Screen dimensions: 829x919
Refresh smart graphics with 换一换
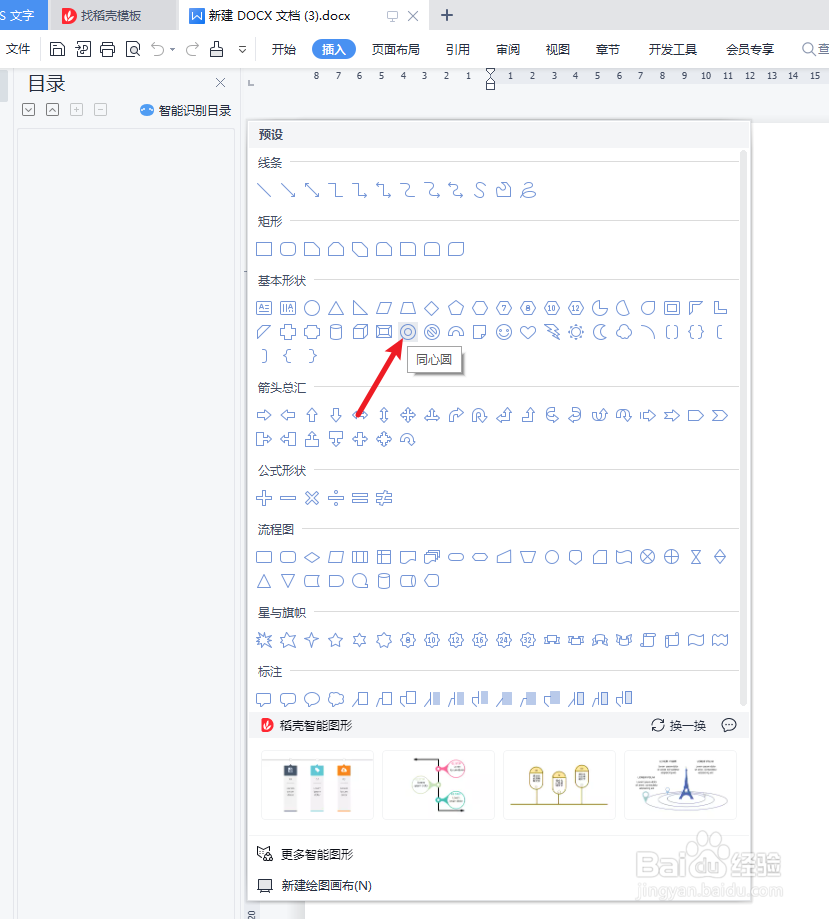point(680,725)
